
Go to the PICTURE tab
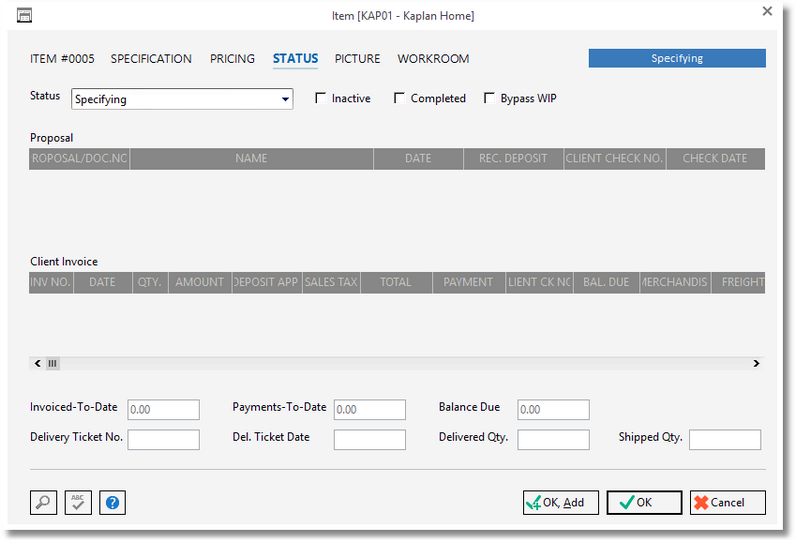click(357, 59)
